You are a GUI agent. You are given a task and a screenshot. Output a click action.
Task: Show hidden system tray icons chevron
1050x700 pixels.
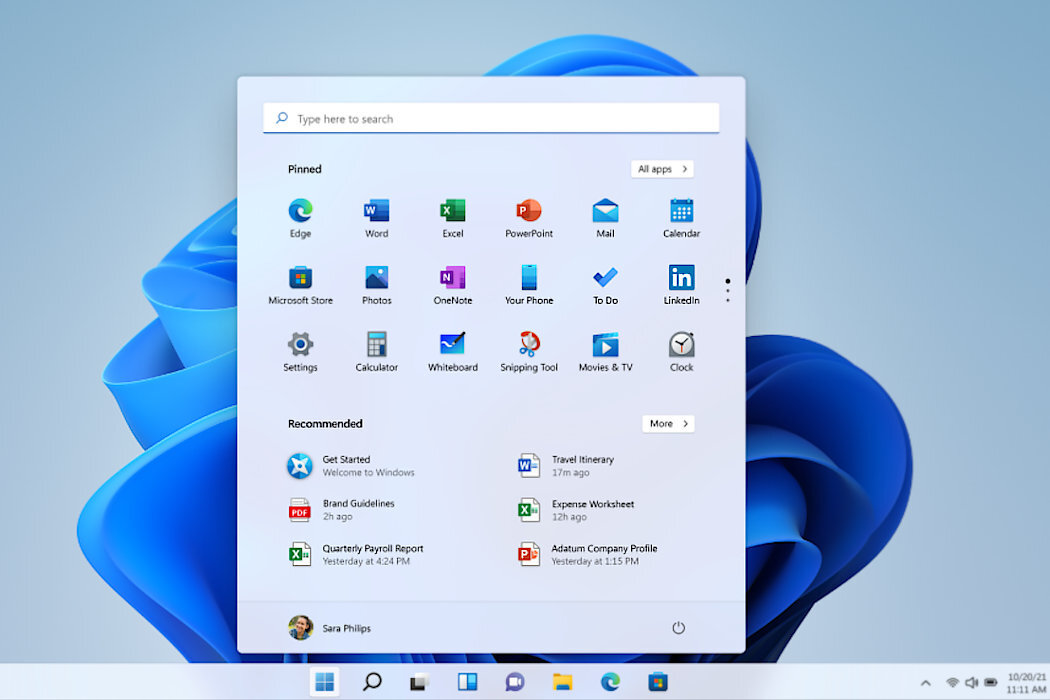pos(925,683)
